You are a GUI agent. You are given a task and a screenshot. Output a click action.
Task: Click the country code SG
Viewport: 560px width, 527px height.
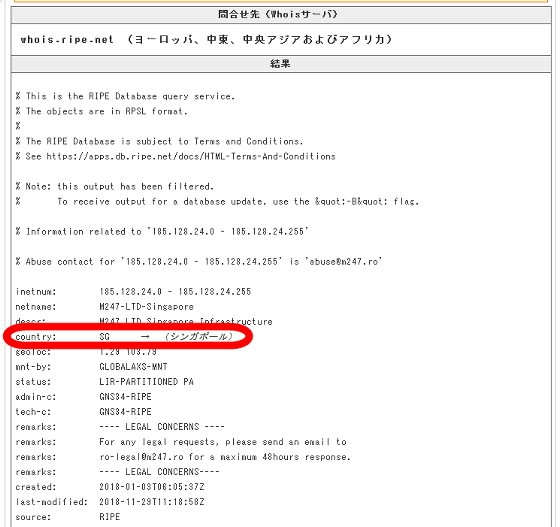pyautogui.click(x=105, y=337)
